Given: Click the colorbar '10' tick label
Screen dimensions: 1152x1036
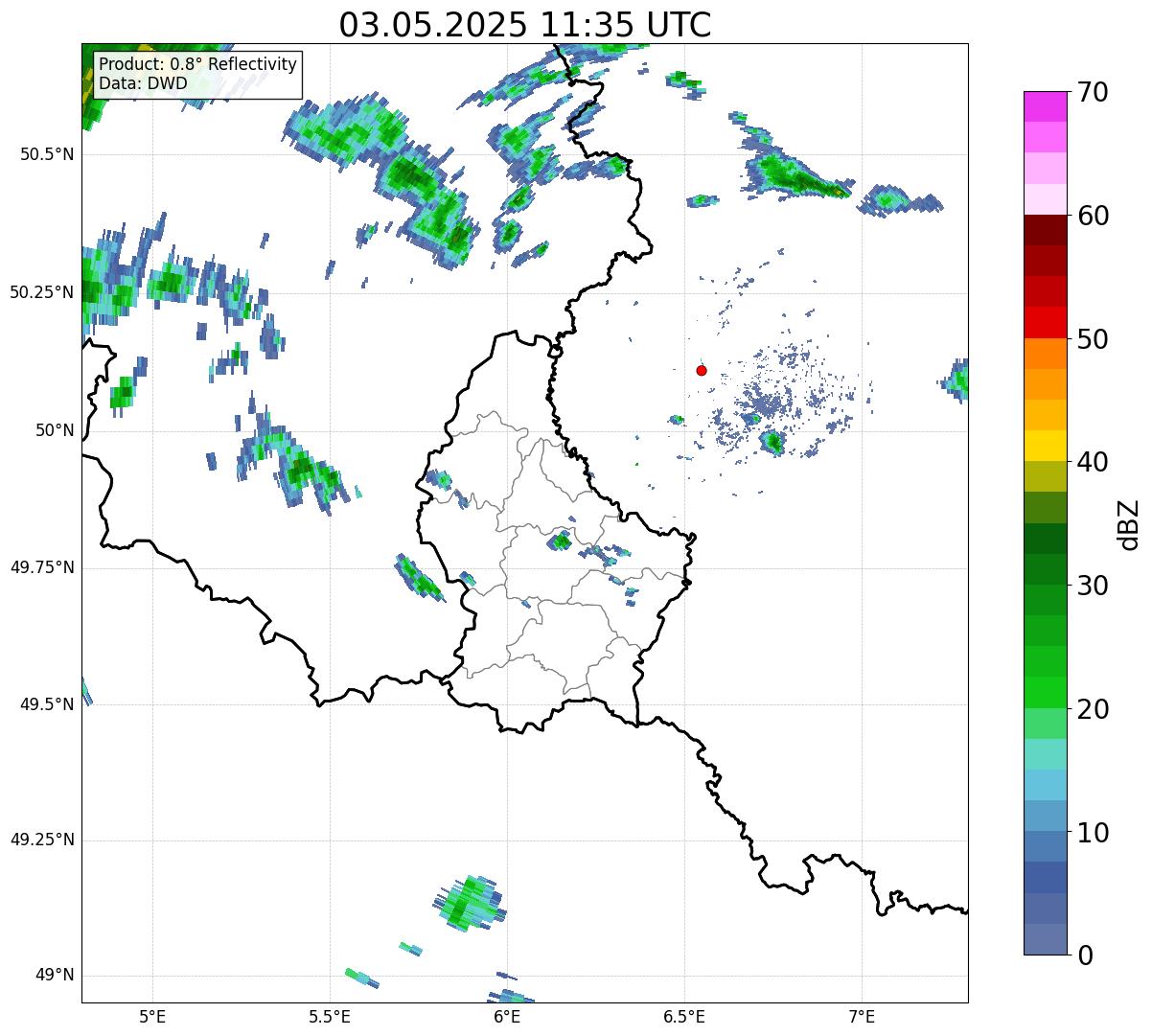Looking at the screenshot, I should coord(1093,832).
